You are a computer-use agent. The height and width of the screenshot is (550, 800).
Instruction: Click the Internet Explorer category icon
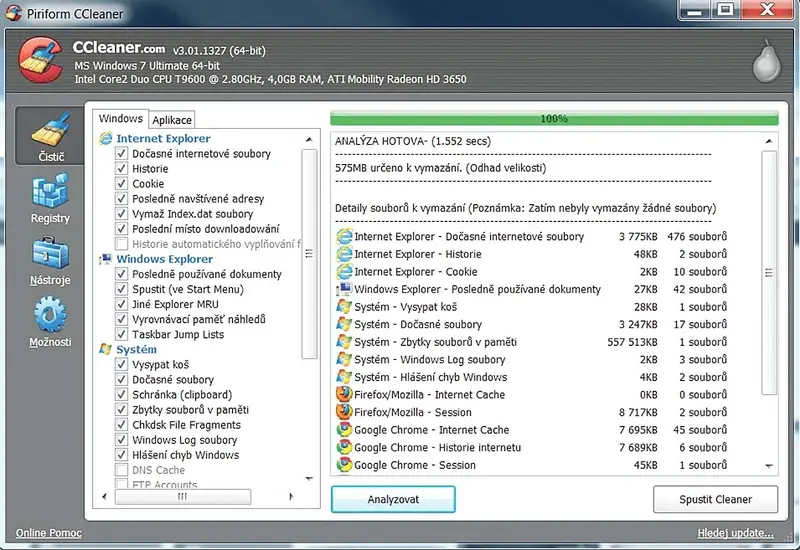pos(106,138)
